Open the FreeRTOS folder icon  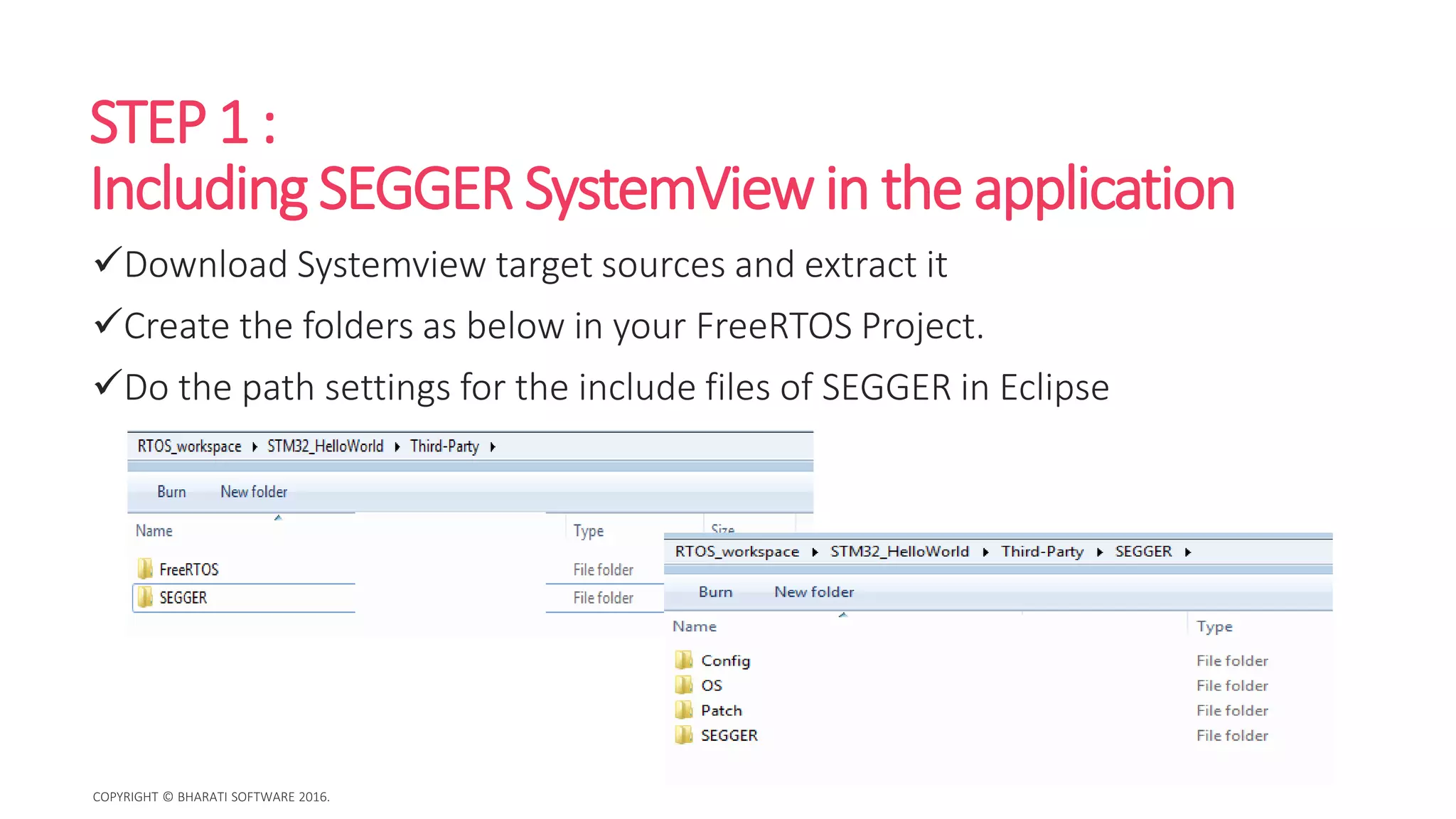(145, 569)
